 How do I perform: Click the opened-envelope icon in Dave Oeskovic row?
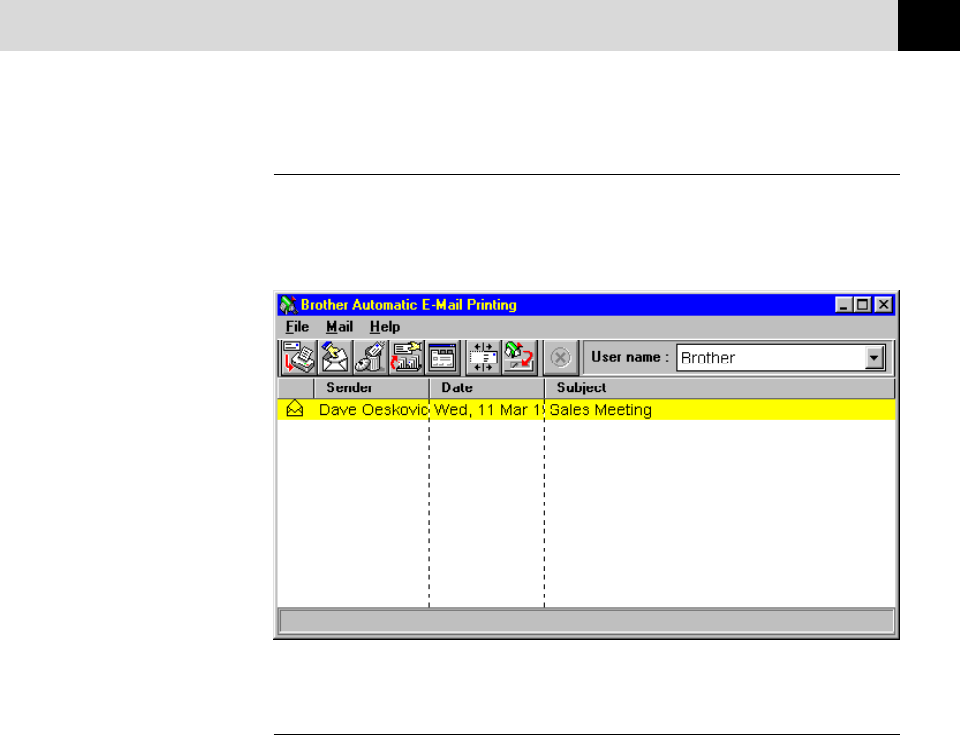(295, 409)
